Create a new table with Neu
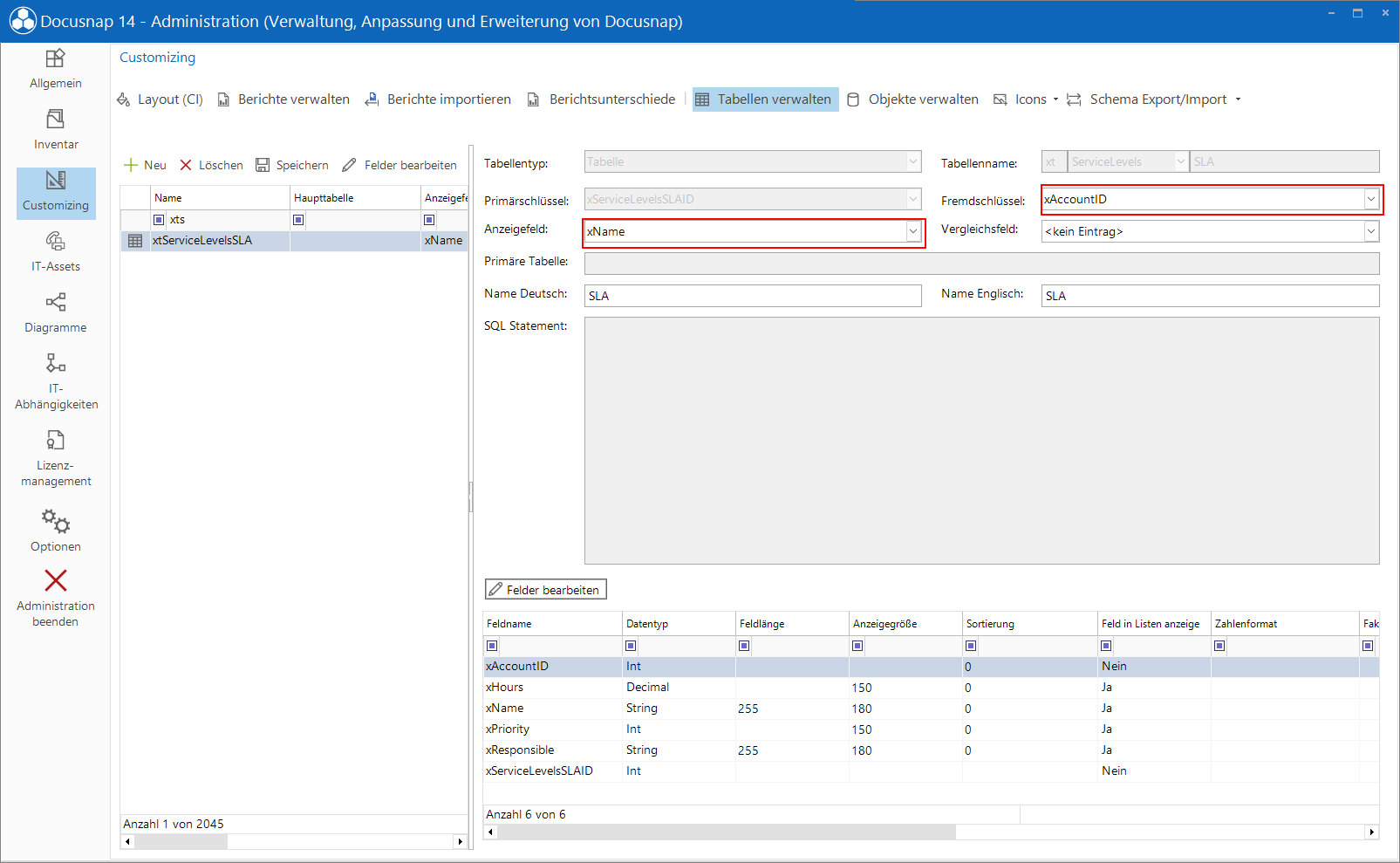Viewport: 1400px width, 863px height. (145, 165)
